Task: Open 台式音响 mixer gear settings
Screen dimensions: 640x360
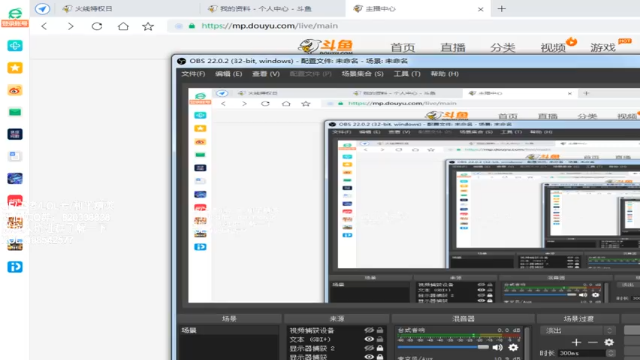Action: (513, 347)
